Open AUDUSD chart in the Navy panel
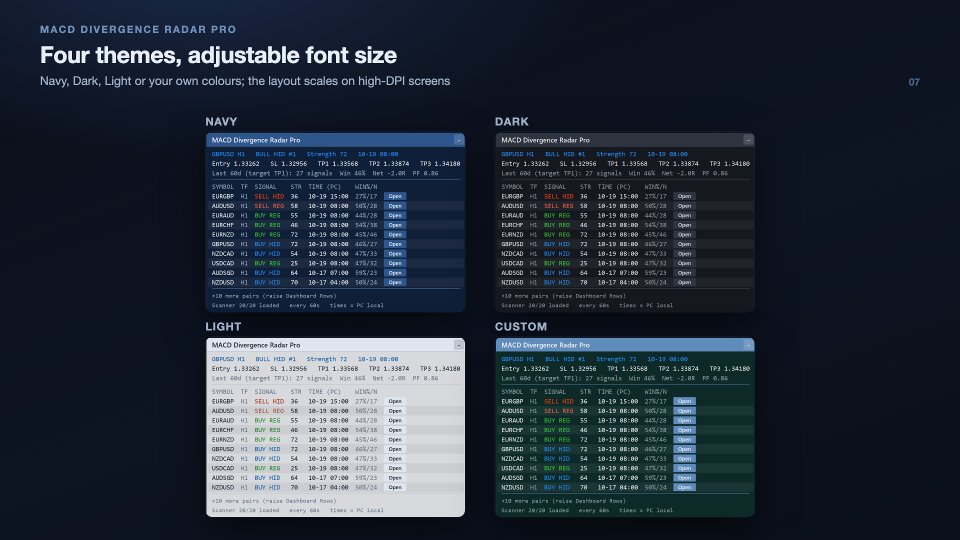The height and width of the screenshot is (540, 960). pyautogui.click(x=395, y=206)
